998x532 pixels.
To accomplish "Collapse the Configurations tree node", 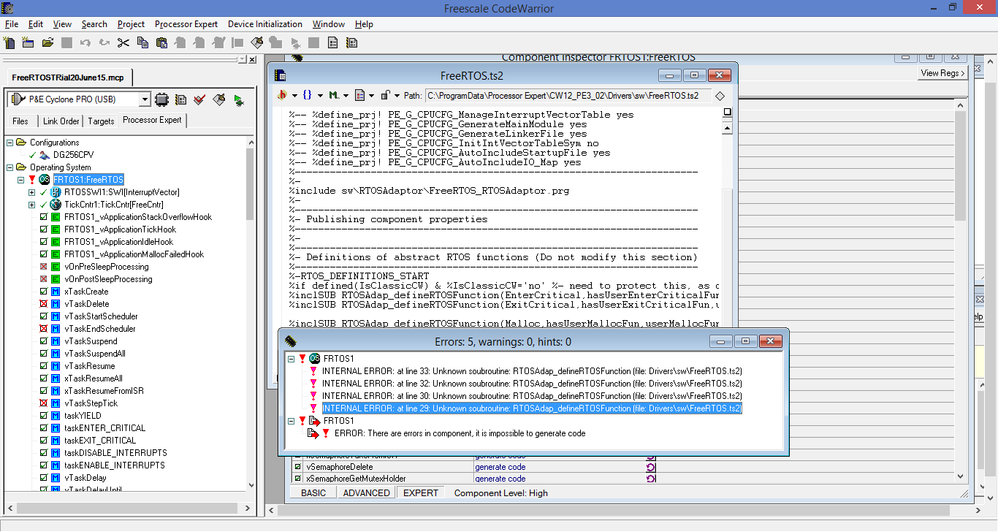I will [10, 143].
